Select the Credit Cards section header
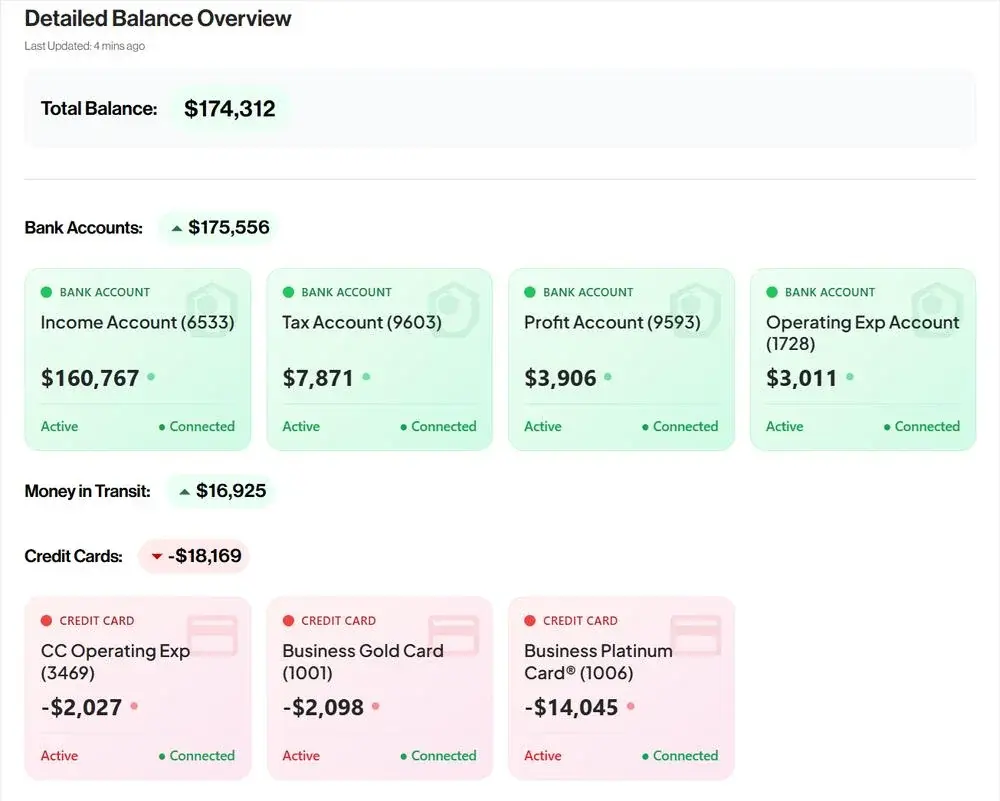The width and height of the screenshot is (1000, 801). tap(73, 556)
